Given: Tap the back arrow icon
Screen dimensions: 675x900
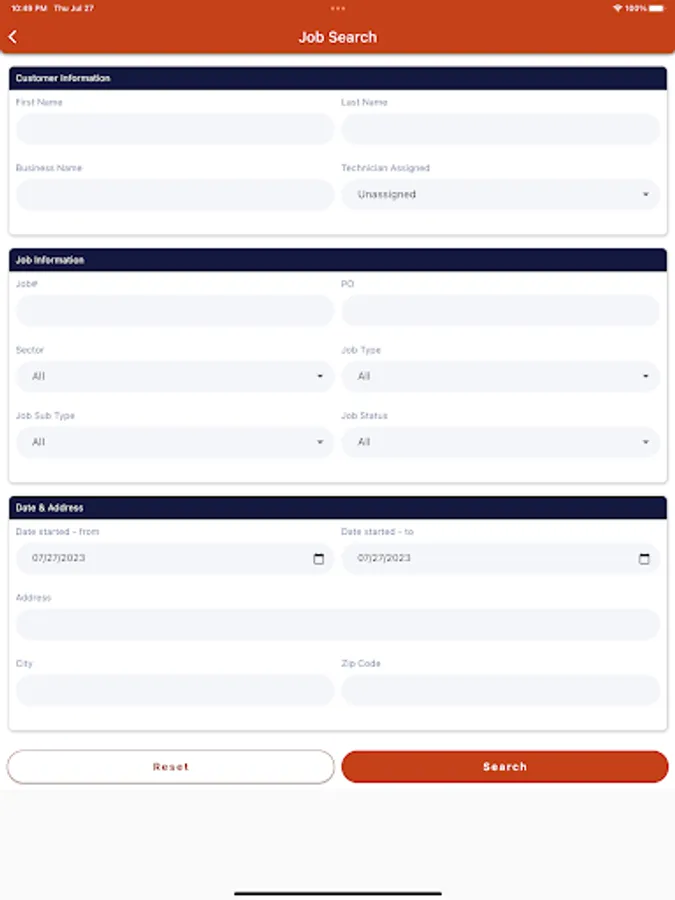Looking at the screenshot, I should [13, 37].
